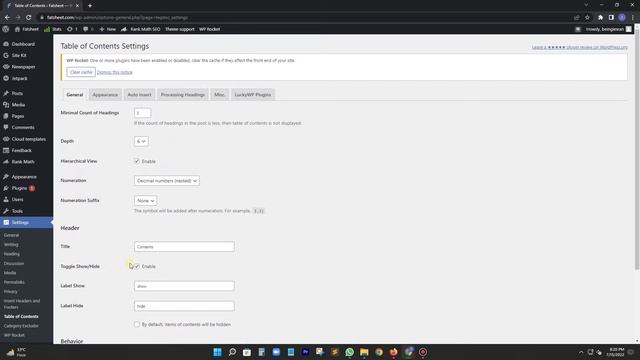The width and height of the screenshot is (640, 360).
Task: Open Insert Headers and Footers submenu
Action: point(22,304)
